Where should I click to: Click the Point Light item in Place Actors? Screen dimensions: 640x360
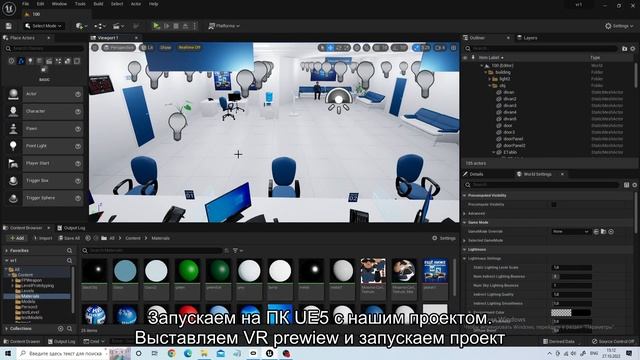click(x=44, y=146)
